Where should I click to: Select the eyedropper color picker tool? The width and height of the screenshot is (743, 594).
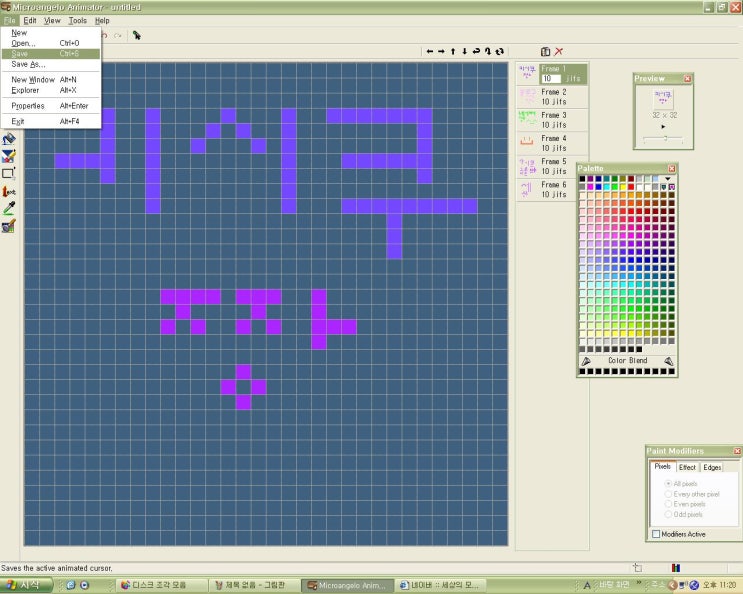(9, 208)
